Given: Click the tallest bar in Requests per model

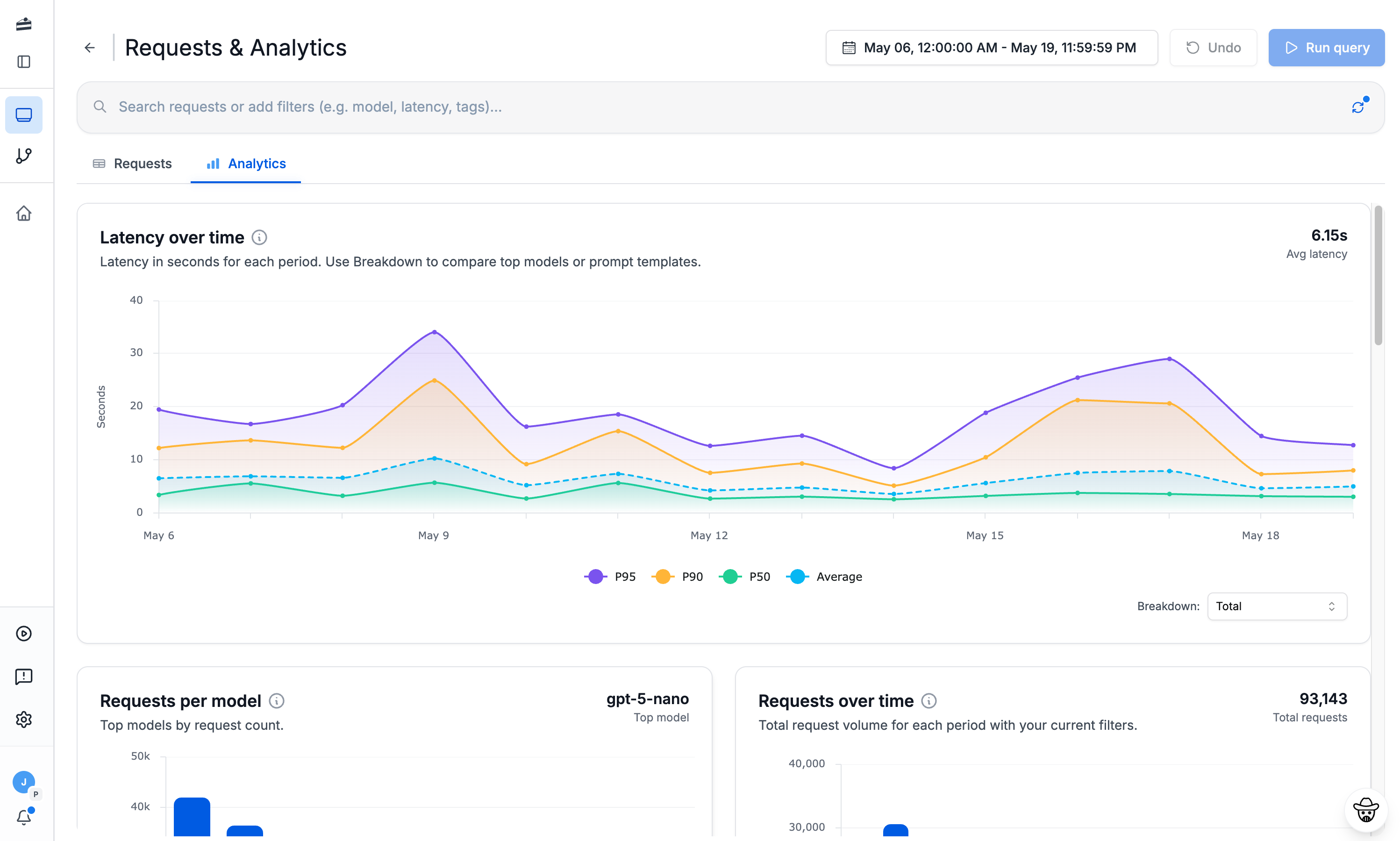Looking at the screenshot, I should pos(192,817).
